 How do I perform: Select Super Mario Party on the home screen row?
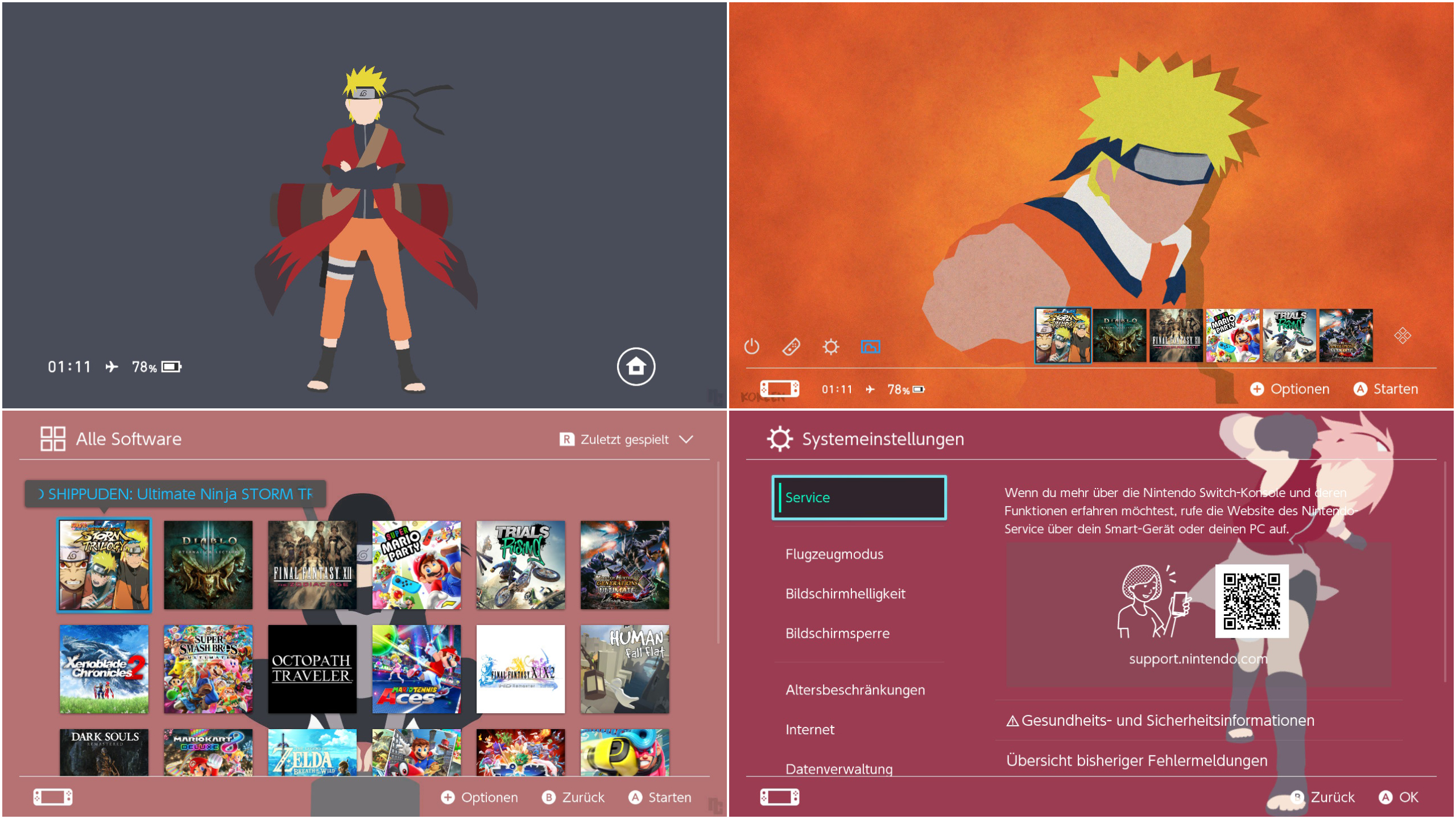(x=1232, y=336)
